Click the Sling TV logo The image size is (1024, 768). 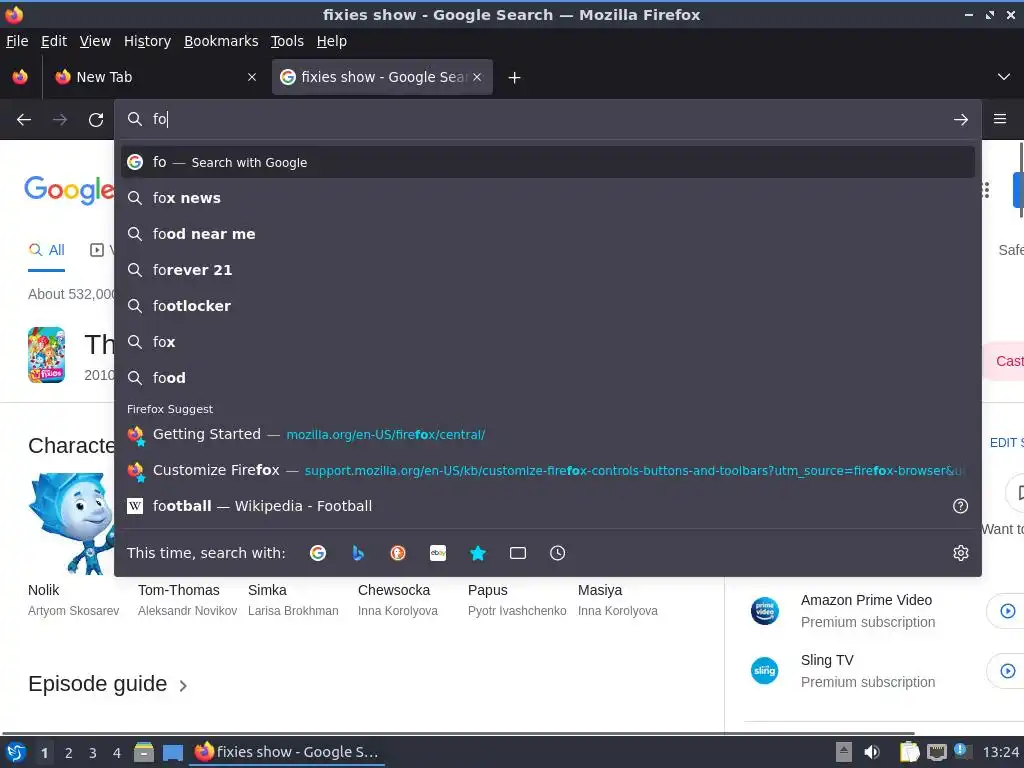point(765,671)
